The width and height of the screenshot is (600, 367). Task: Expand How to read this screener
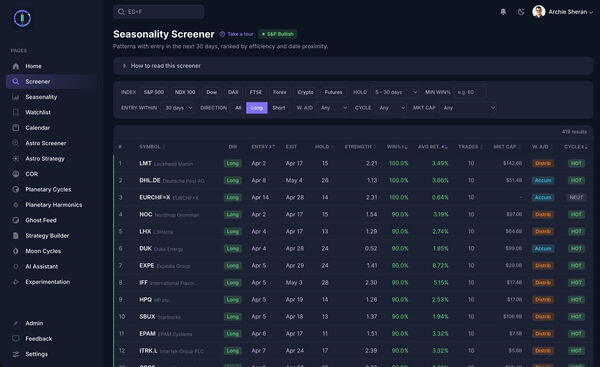click(353, 66)
